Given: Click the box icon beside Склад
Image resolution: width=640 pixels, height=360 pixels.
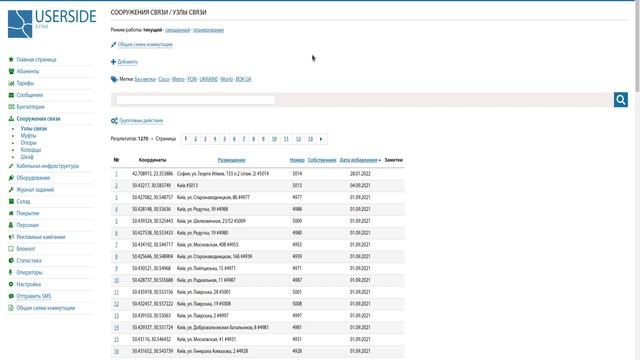Looking at the screenshot, I should [11, 201].
